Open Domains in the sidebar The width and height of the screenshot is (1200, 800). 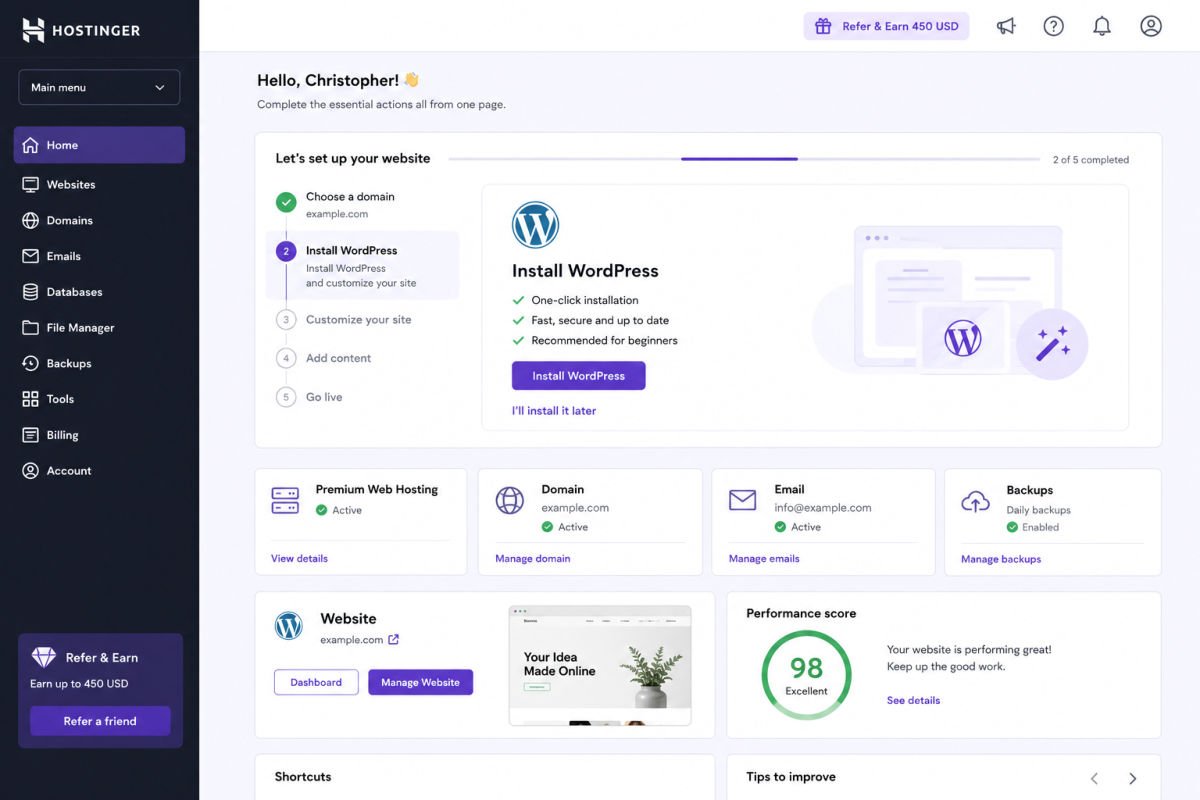(x=99, y=221)
